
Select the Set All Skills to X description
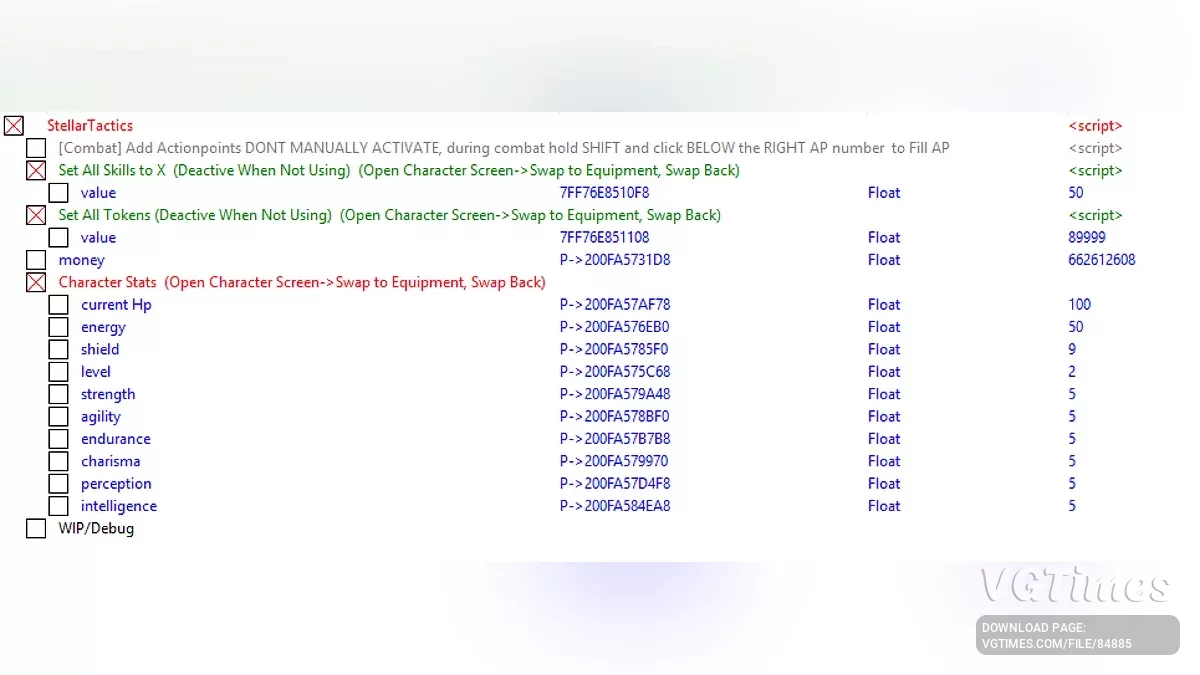(x=399, y=171)
